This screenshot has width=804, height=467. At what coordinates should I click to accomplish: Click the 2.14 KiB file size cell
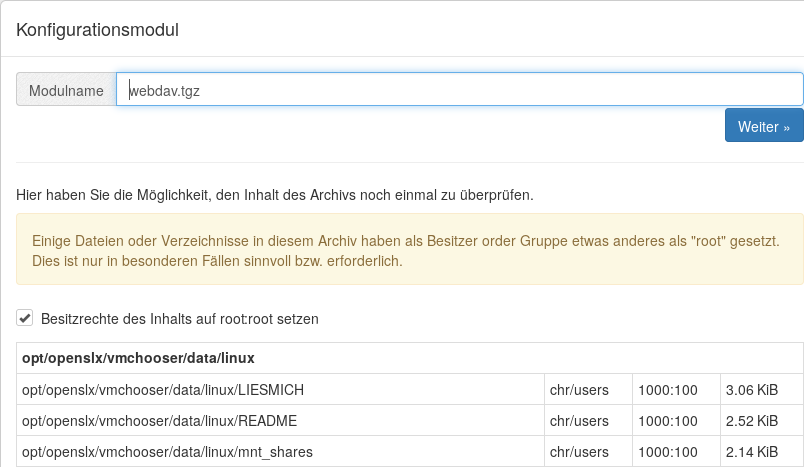click(x=753, y=451)
